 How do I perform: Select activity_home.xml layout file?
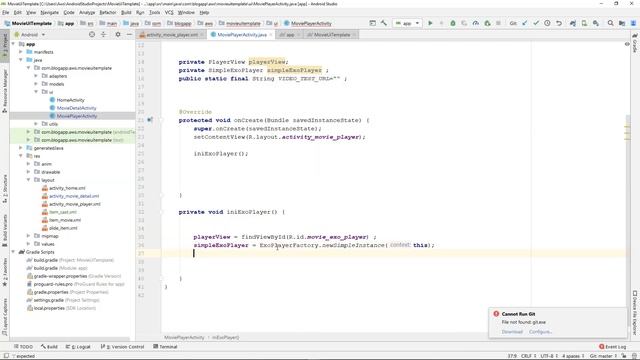(x=67, y=188)
